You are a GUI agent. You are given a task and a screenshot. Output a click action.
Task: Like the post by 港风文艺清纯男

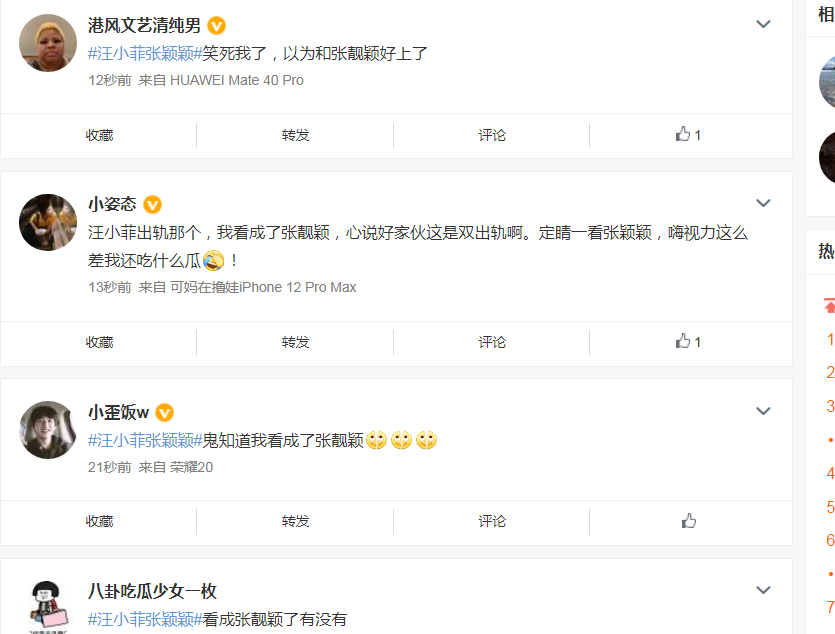(x=687, y=135)
